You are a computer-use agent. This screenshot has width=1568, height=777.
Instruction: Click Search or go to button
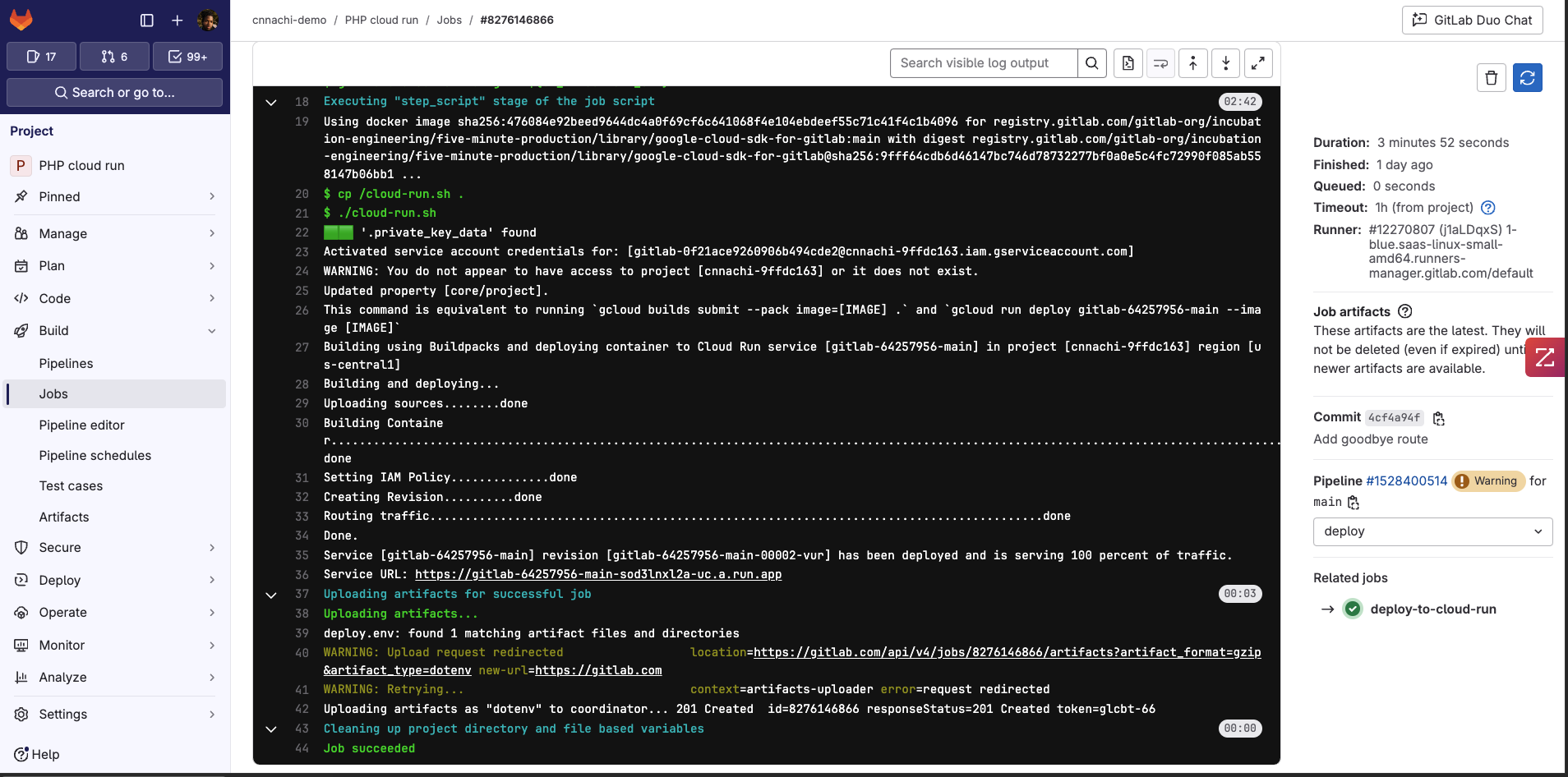point(114,92)
